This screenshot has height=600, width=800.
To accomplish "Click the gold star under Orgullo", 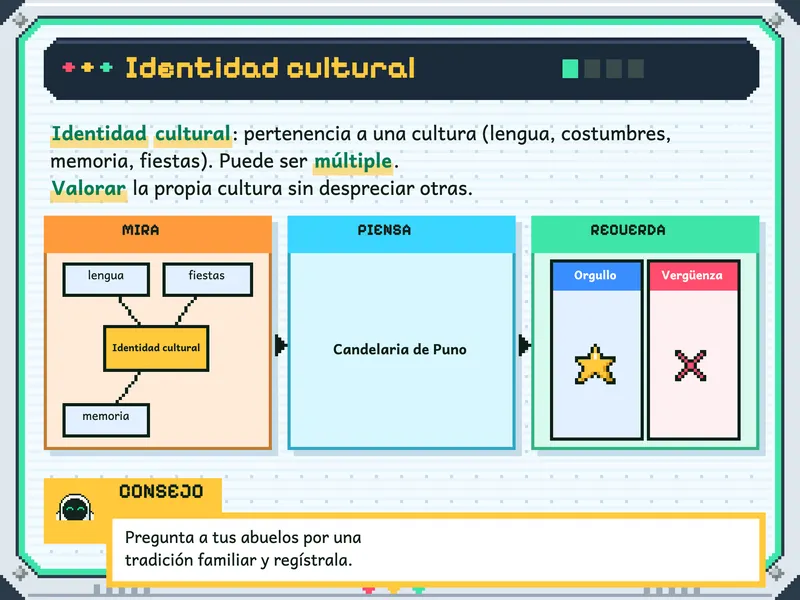I will 595,364.
